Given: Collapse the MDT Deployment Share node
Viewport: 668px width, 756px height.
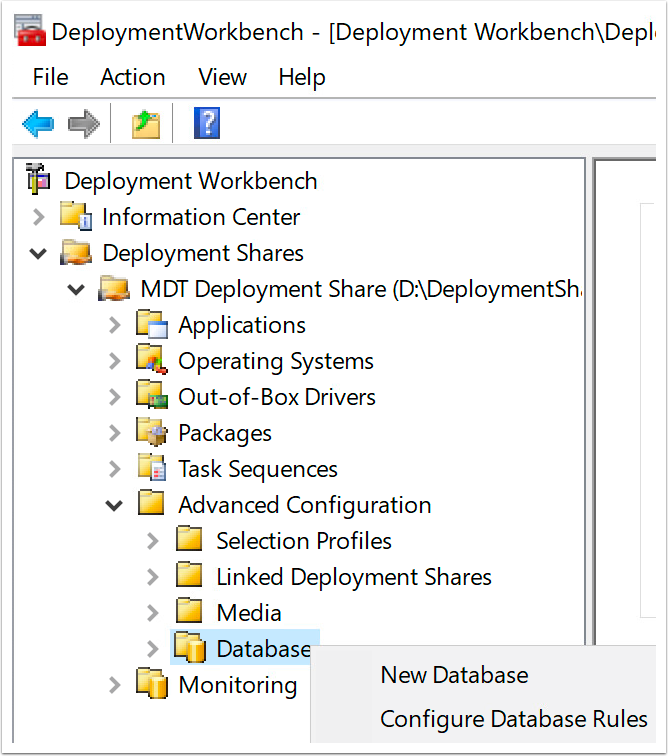Looking at the screenshot, I should tap(76, 290).
